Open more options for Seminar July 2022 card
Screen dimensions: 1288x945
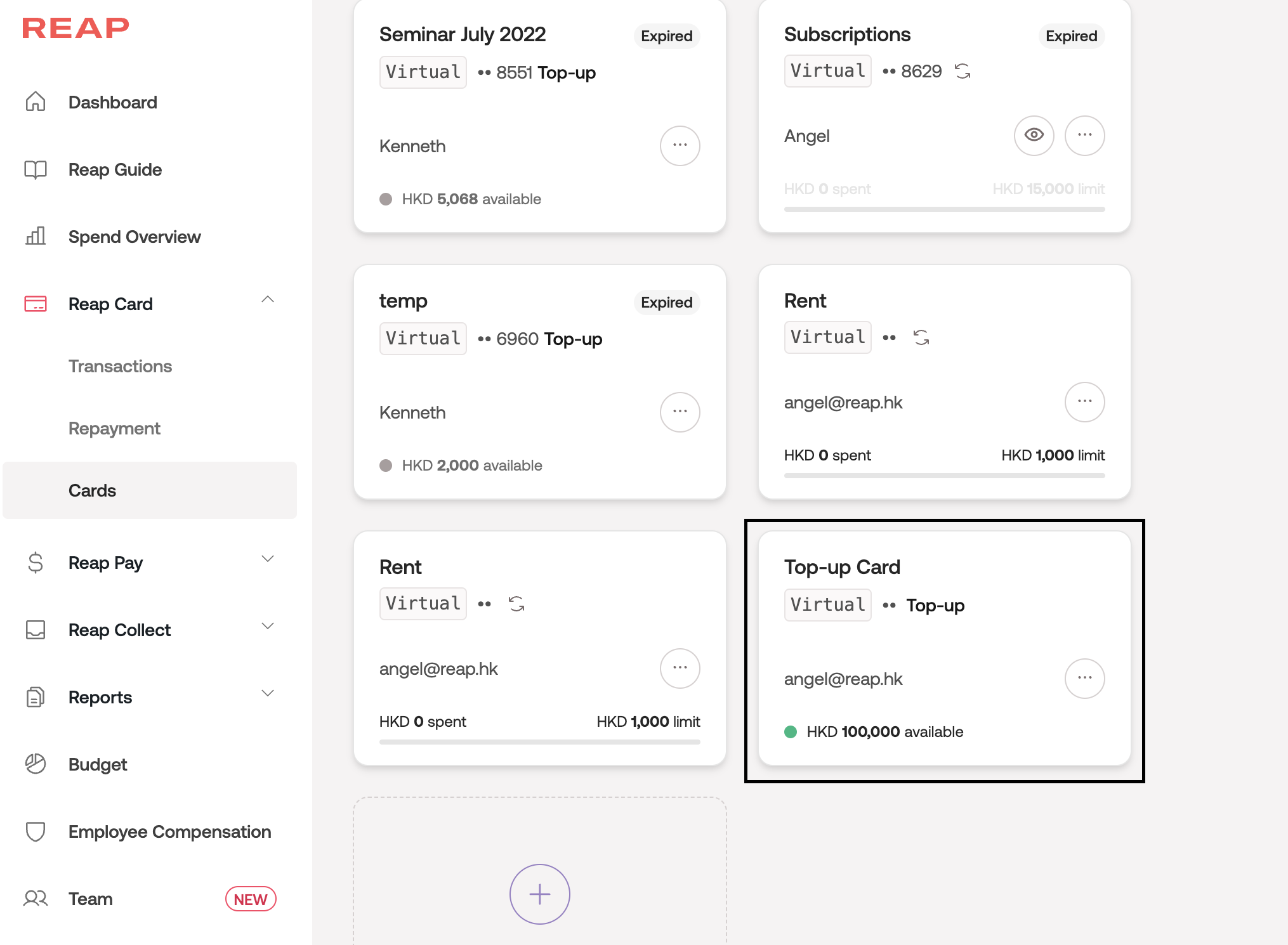click(680, 146)
